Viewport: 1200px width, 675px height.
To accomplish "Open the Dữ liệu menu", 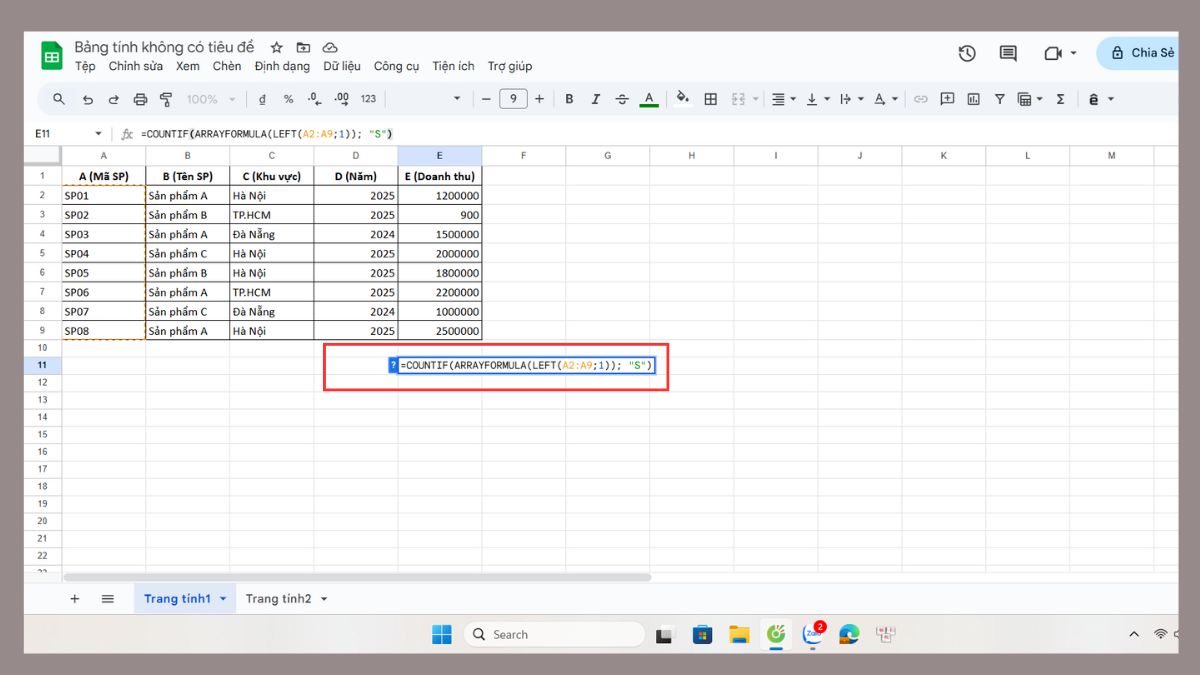I will tap(342, 66).
